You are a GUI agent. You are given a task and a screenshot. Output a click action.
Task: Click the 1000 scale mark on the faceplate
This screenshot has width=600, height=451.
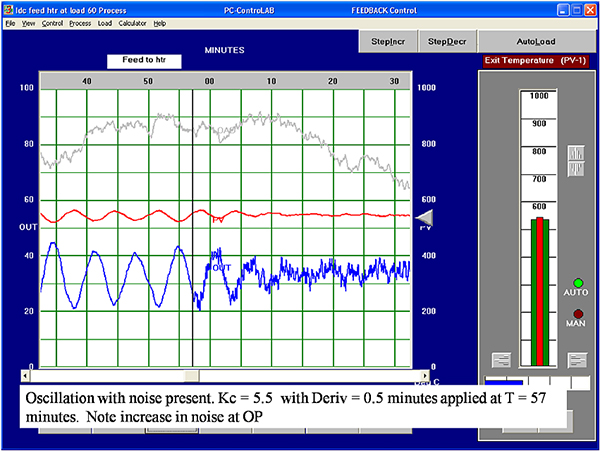[x=539, y=96]
